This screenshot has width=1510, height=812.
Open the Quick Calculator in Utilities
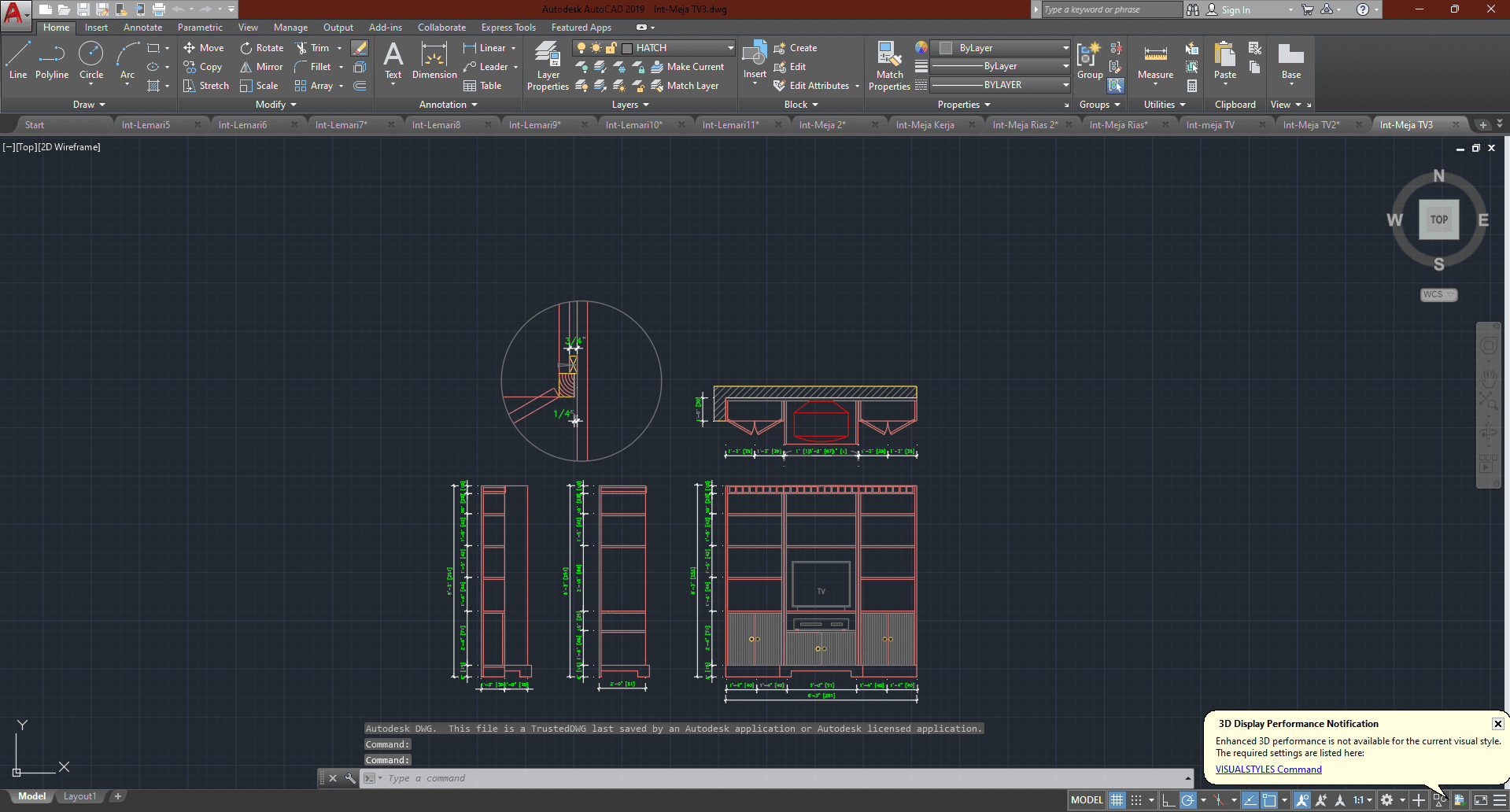(1192, 86)
